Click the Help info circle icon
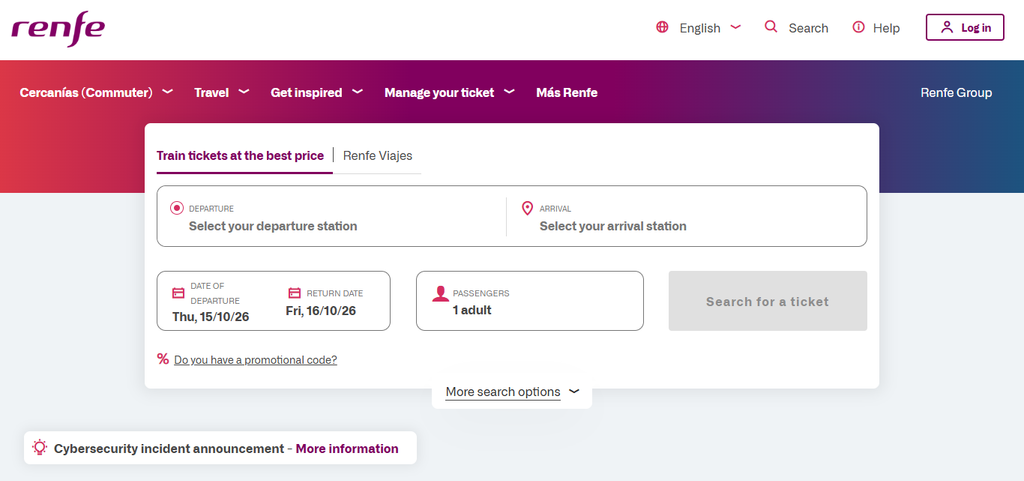 point(859,27)
